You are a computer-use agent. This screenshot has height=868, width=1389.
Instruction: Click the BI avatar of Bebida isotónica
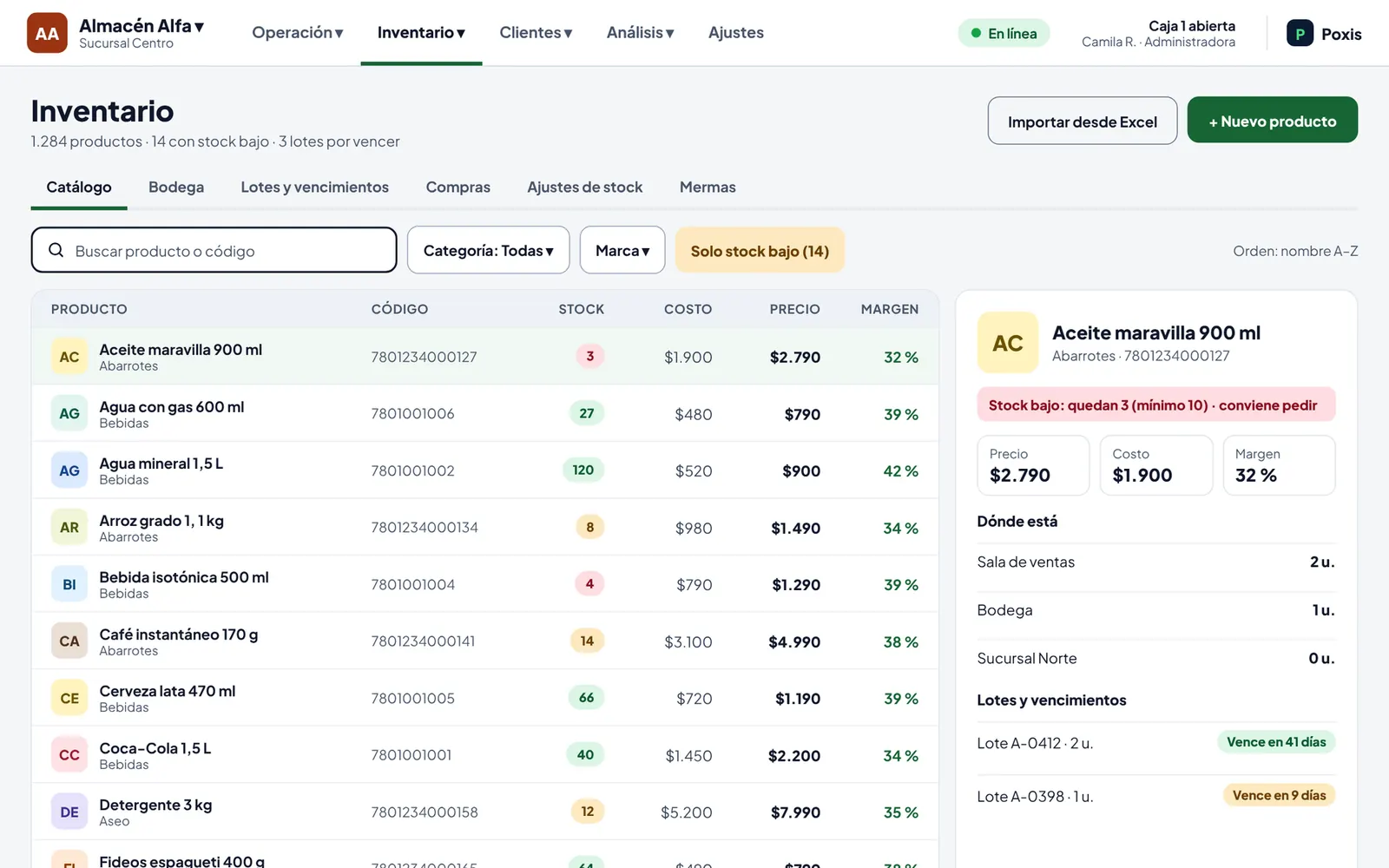coord(69,584)
